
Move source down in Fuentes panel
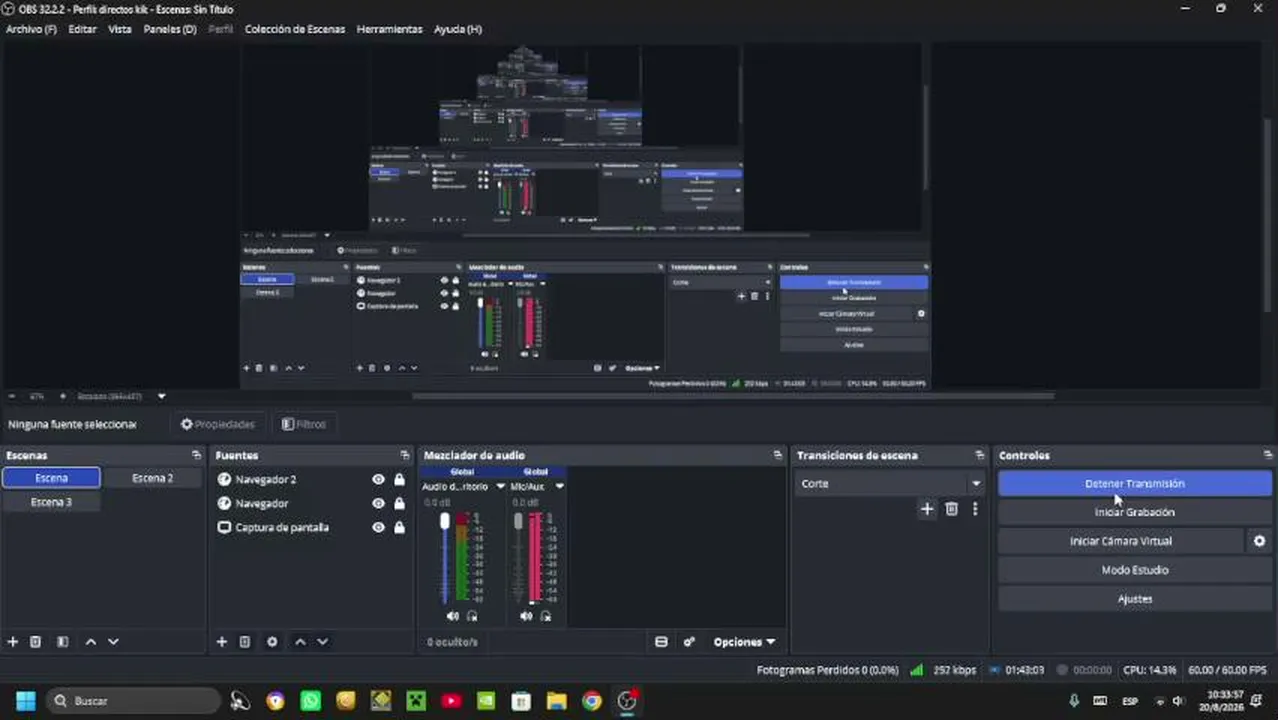[x=322, y=642]
